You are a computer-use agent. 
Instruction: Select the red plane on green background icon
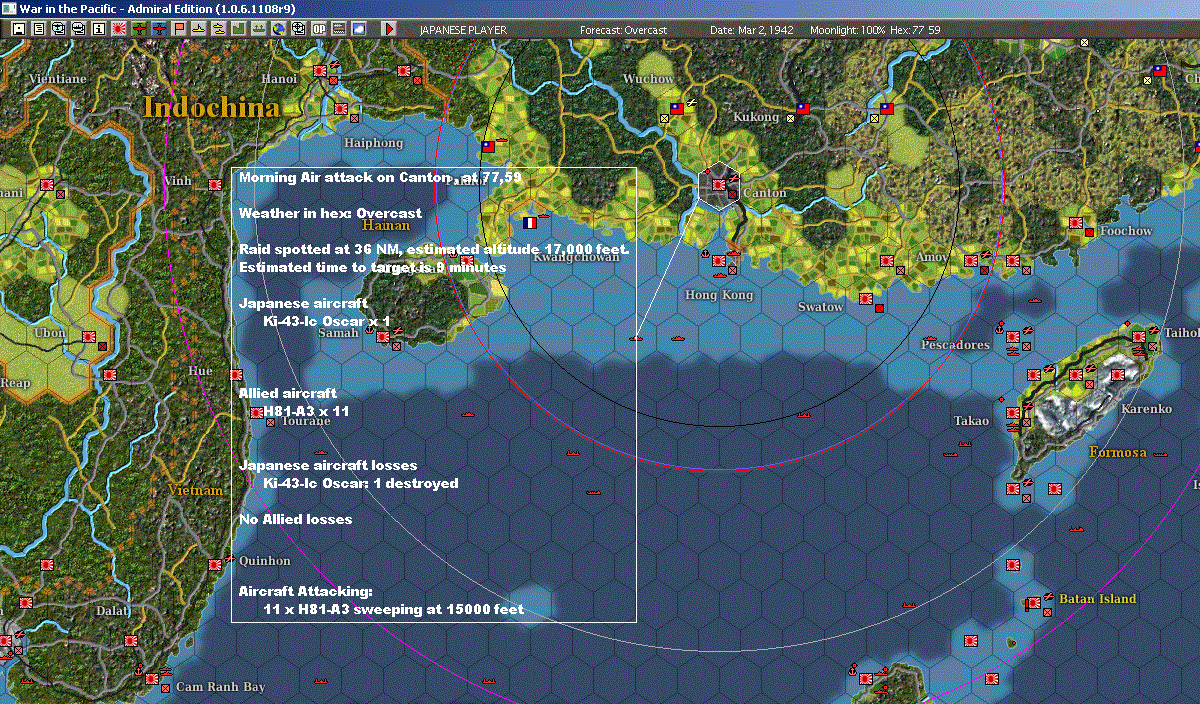tap(139, 29)
